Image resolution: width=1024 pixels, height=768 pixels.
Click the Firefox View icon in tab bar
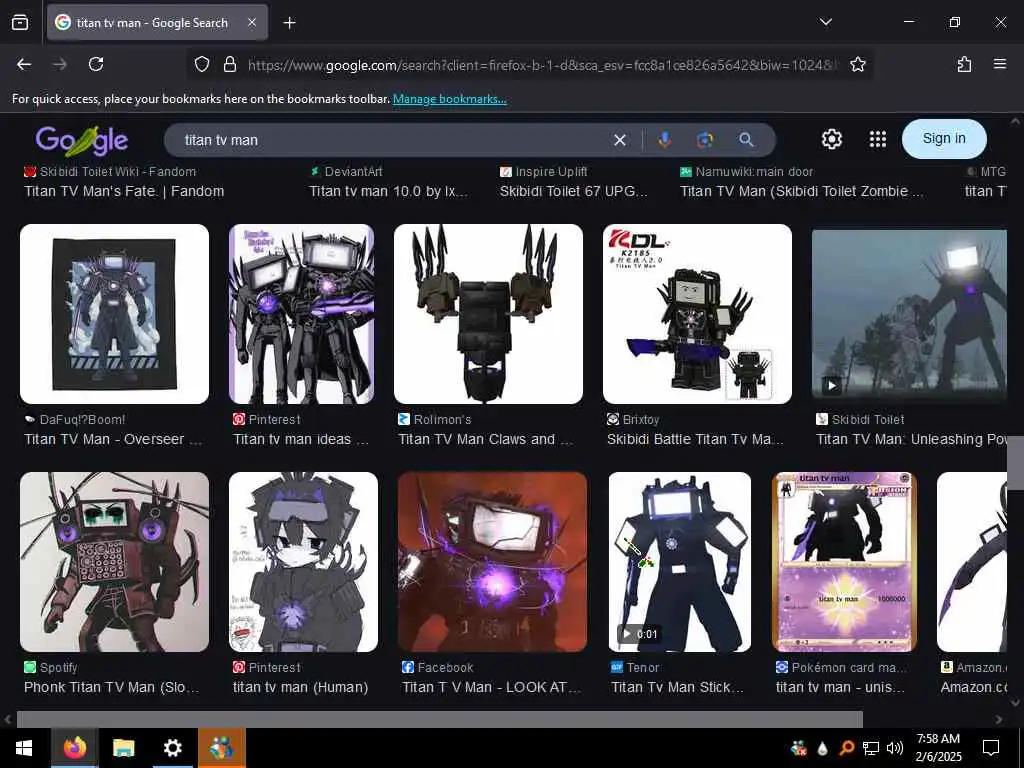click(20, 22)
